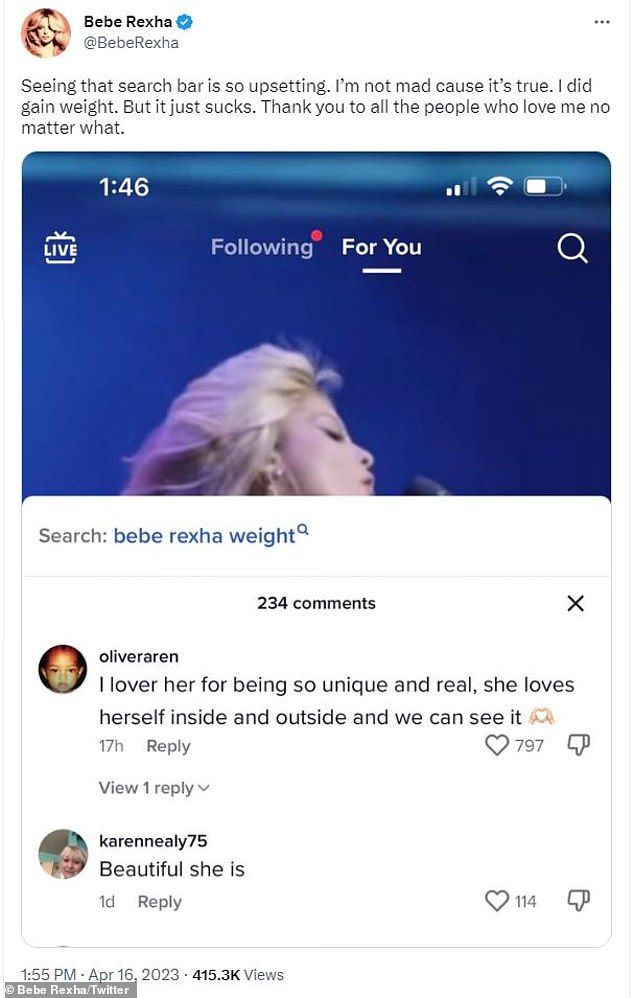Switch to the Following tab

click(x=262, y=247)
